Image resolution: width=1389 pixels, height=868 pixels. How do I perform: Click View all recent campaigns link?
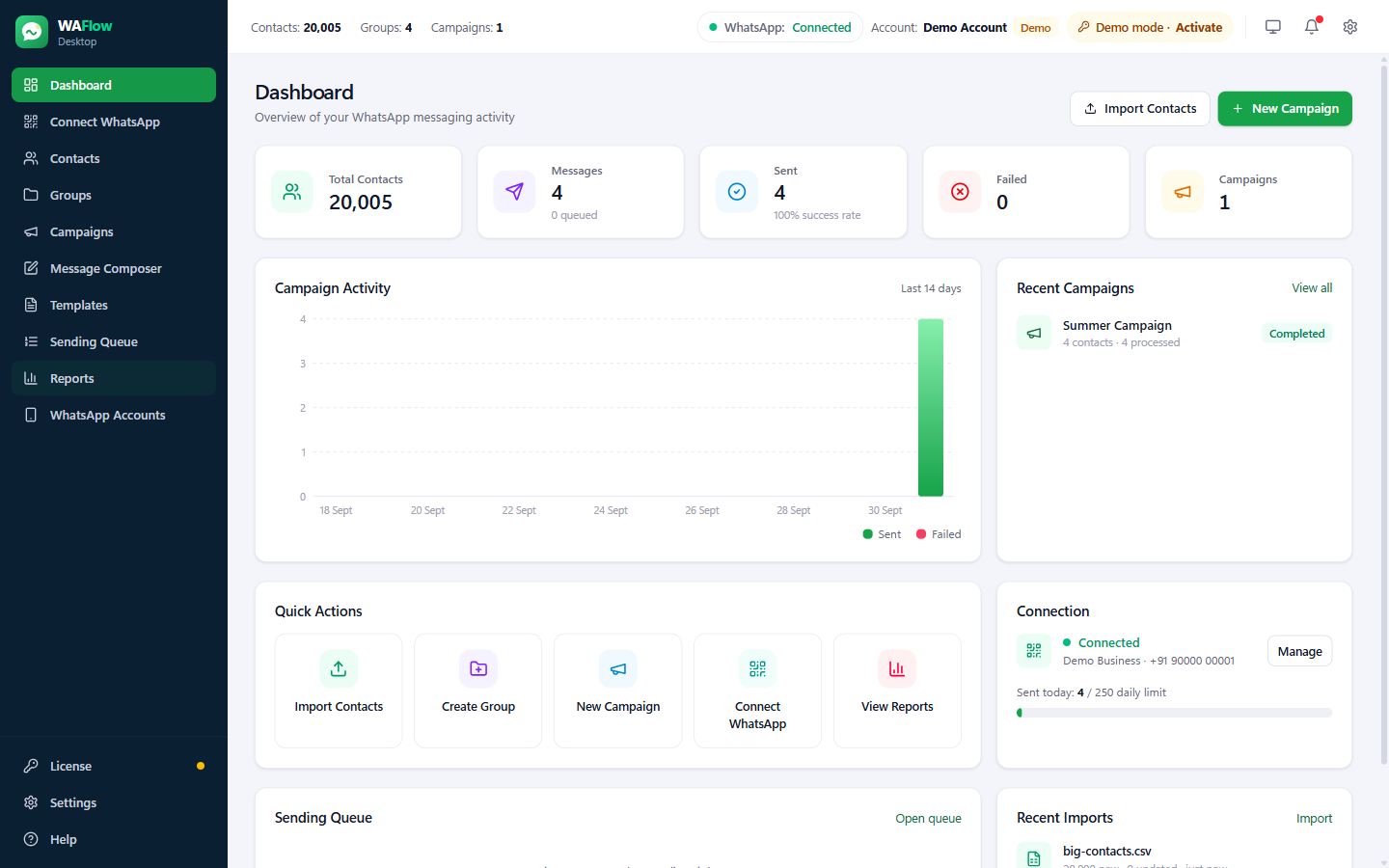(1312, 287)
